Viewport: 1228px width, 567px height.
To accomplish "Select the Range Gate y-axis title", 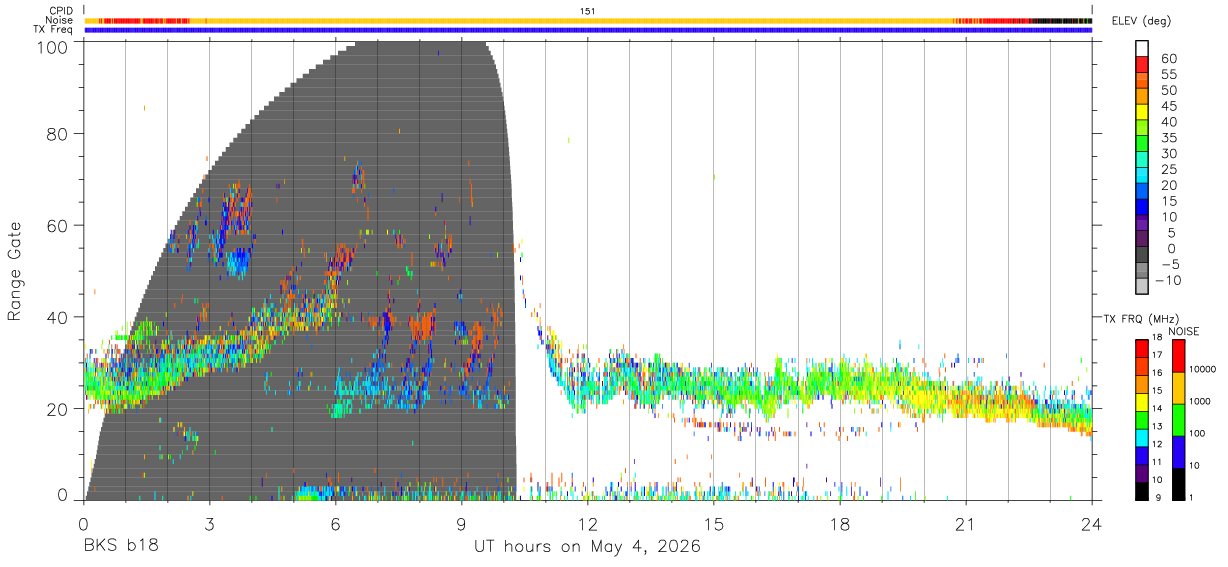I will tap(15, 272).
